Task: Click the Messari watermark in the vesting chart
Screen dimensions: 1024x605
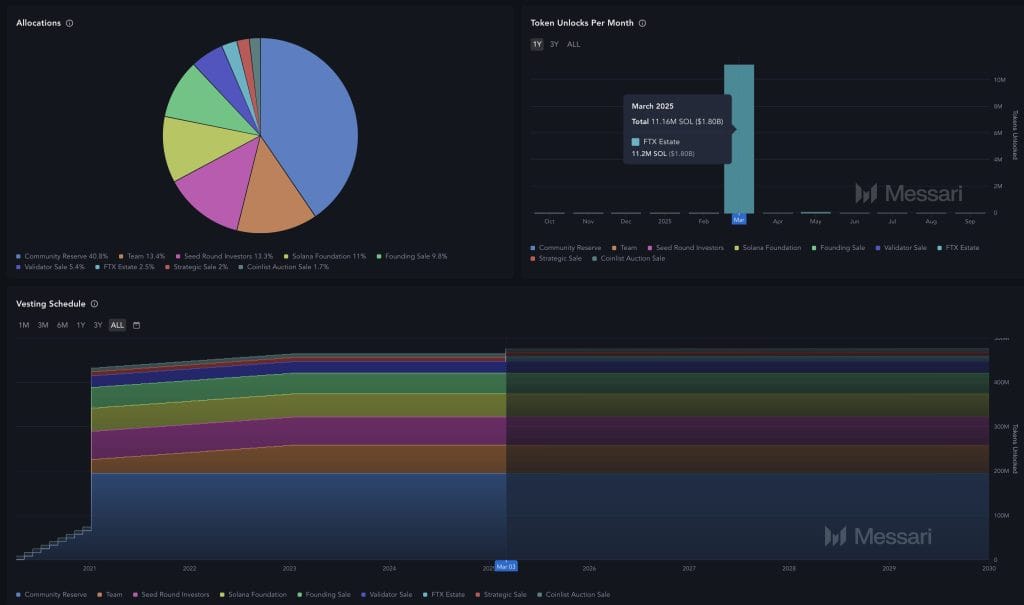Action: [878, 537]
